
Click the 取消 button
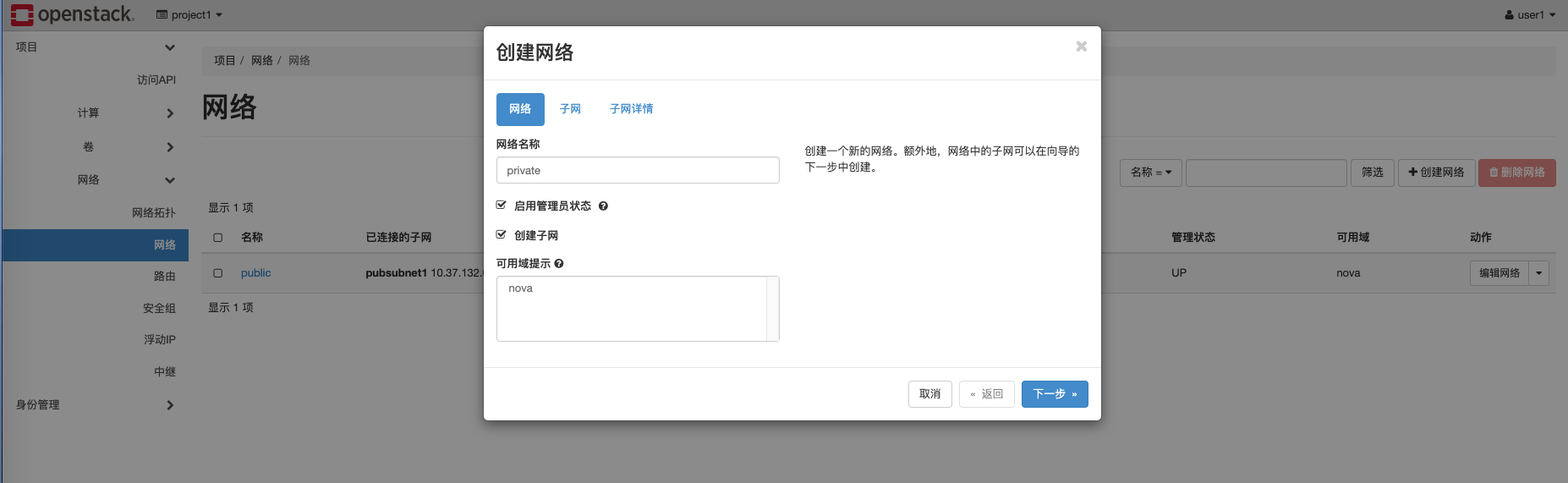pos(930,394)
